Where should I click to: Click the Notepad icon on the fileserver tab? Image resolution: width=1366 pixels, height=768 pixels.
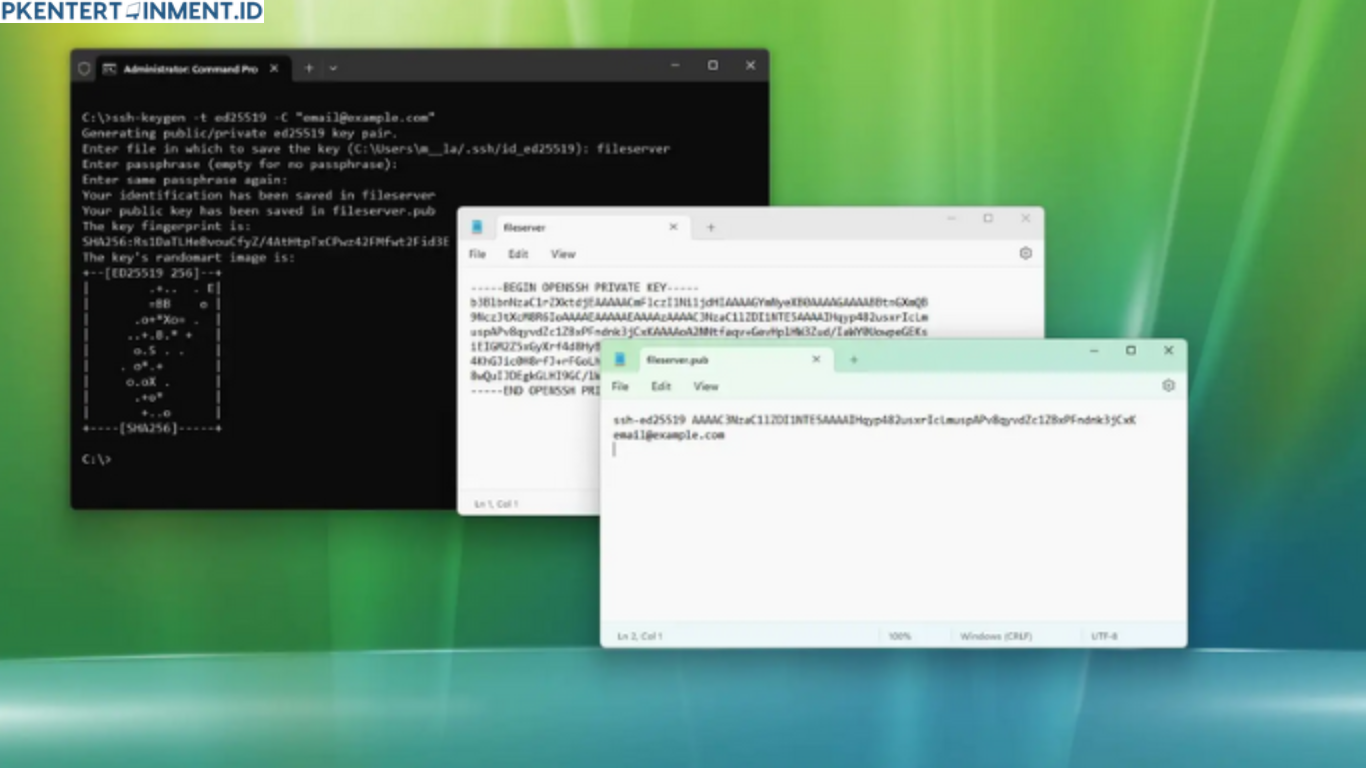pos(477,227)
